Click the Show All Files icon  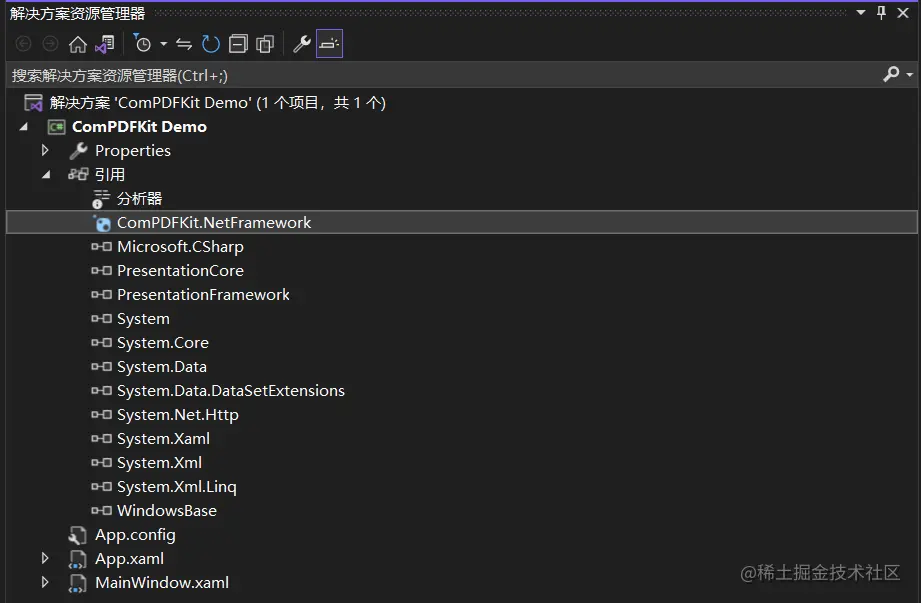265,44
